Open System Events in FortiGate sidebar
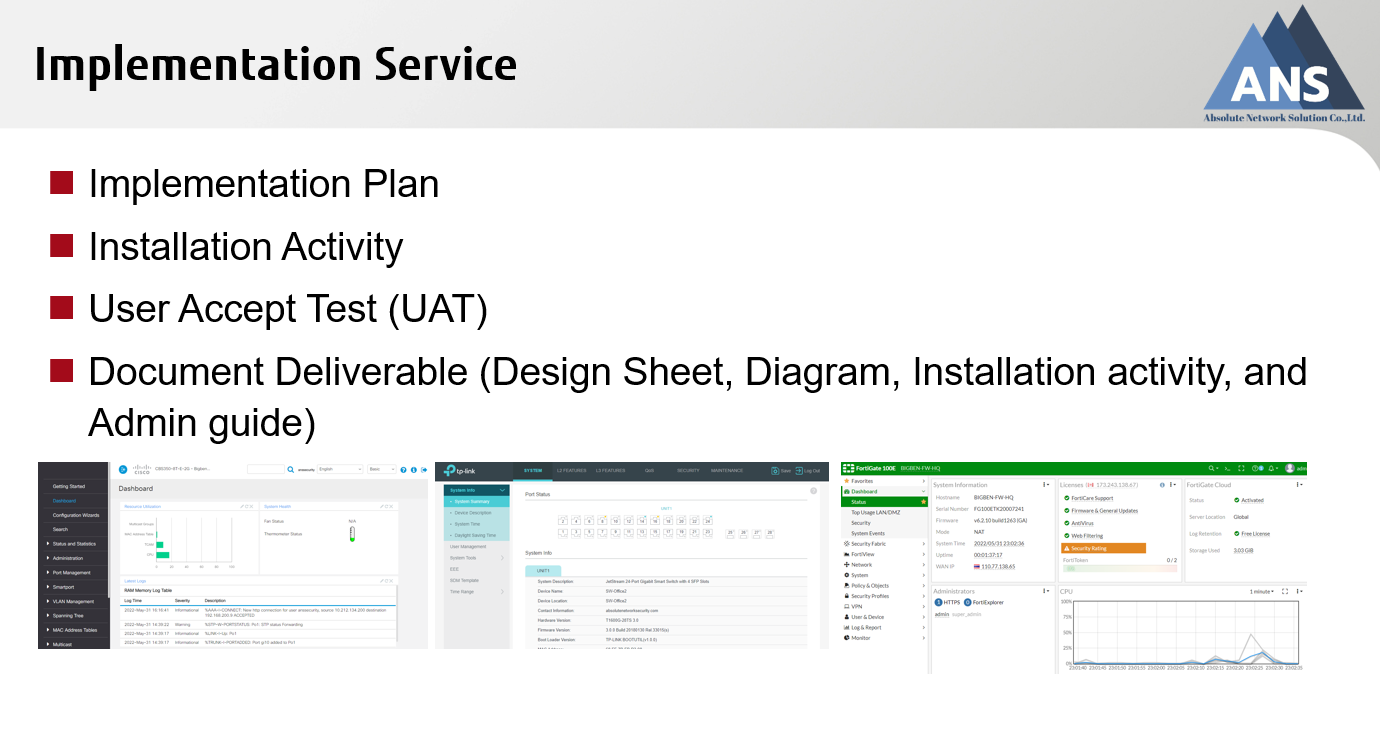This screenshot has height=737, width=1380. pos(868,533)
